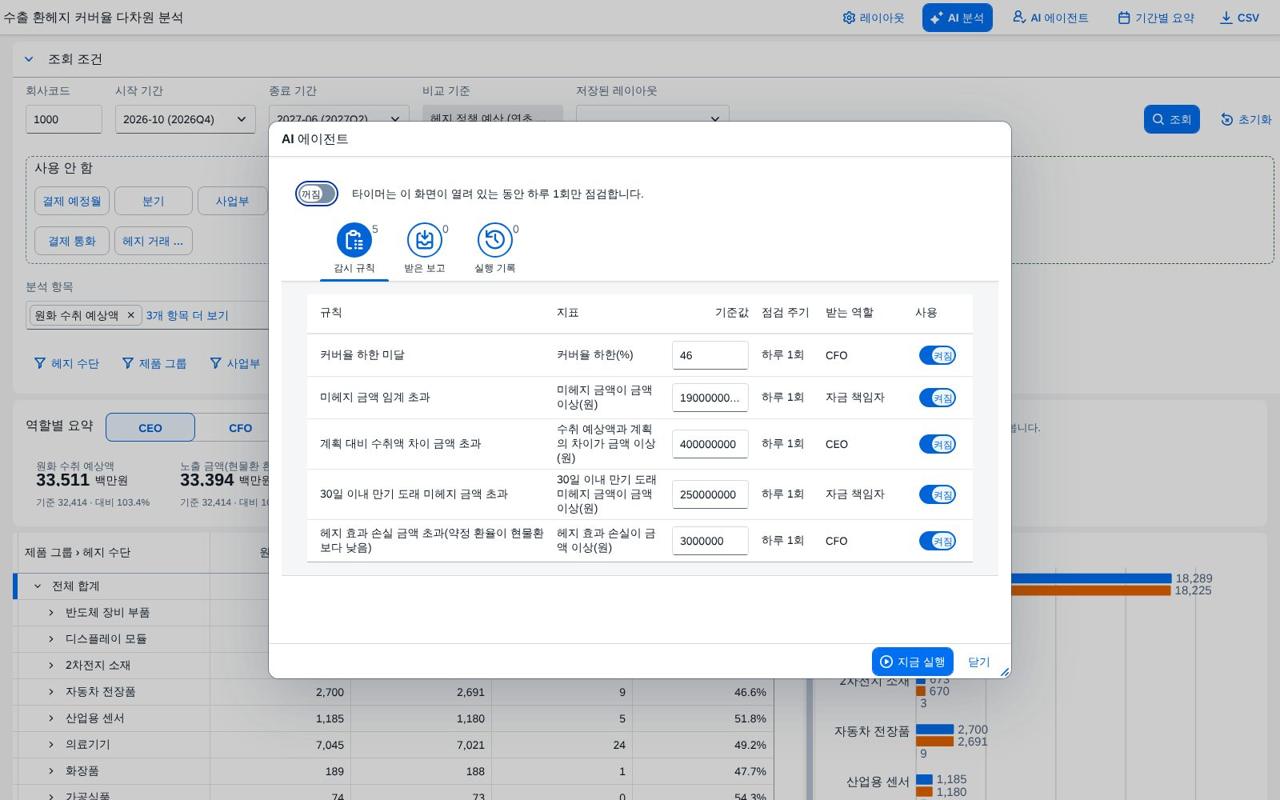Toggle 계획 대비 수취액 차이 rule switch
This screenshot has height=800, width=1280.
[x=937, y=444]
